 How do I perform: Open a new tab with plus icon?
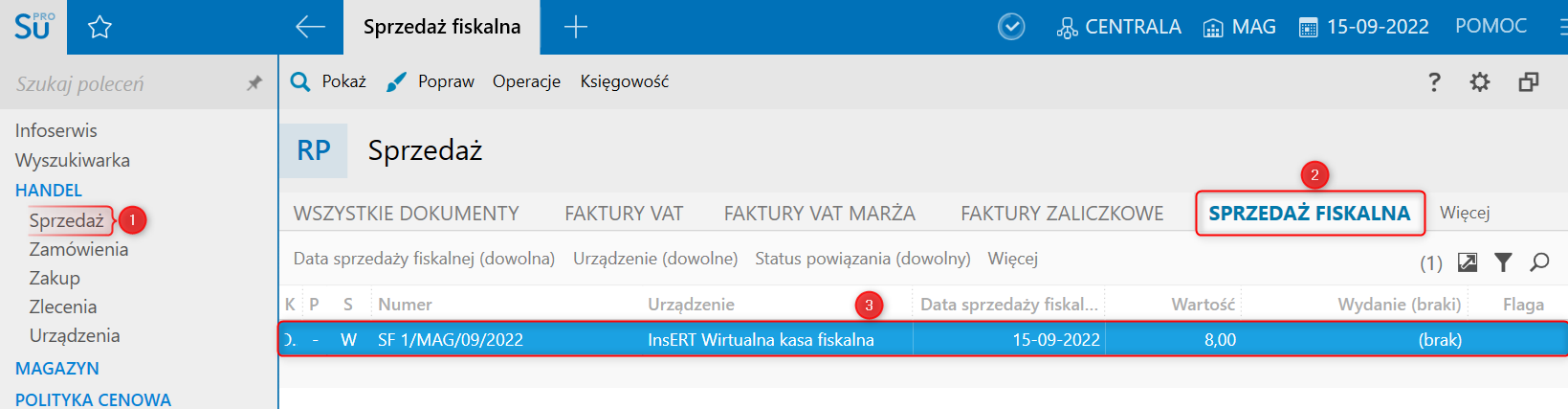pos(575,27)
